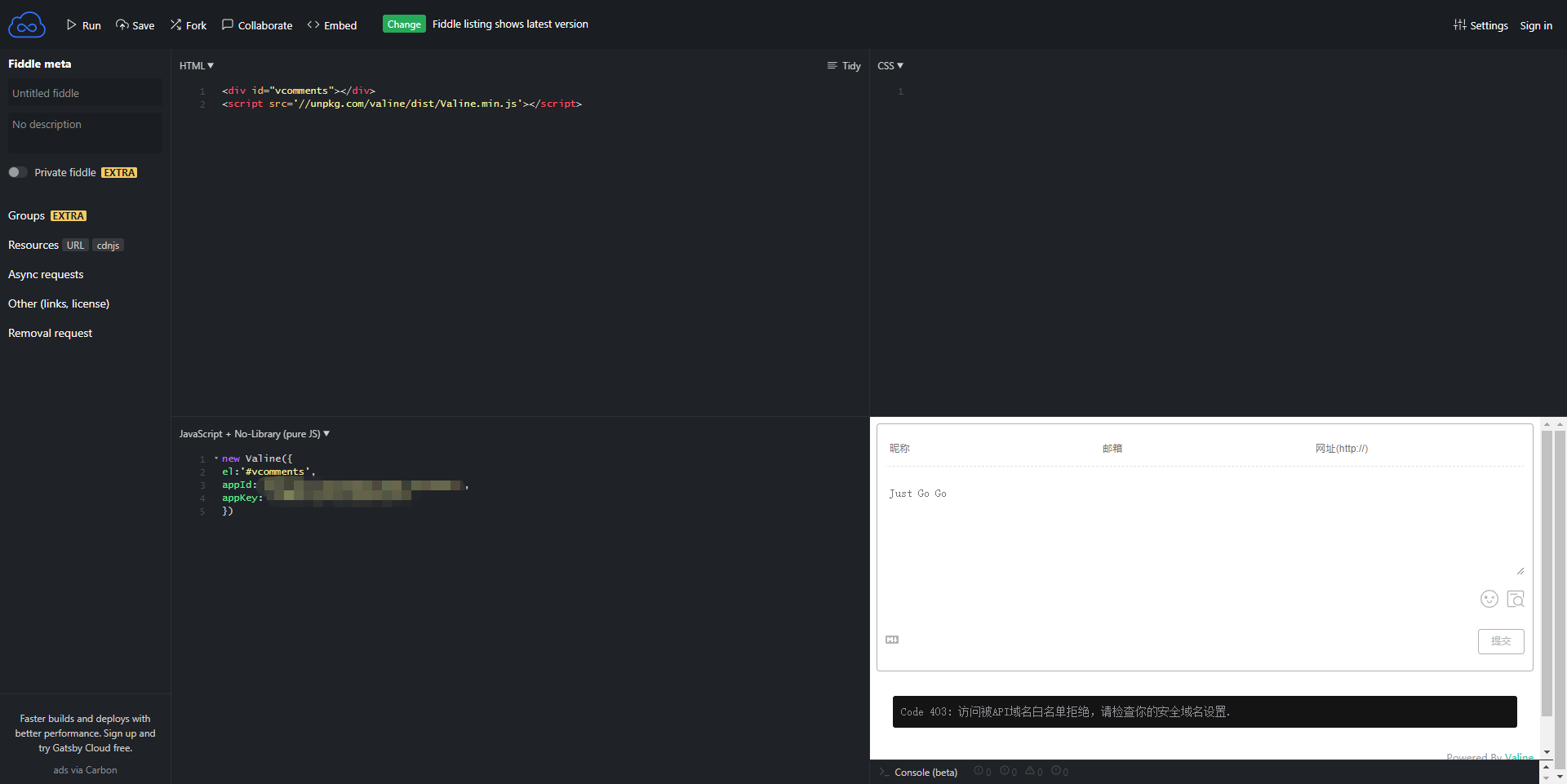
Task: Click the appId code line
Action: tap(345, 485)
